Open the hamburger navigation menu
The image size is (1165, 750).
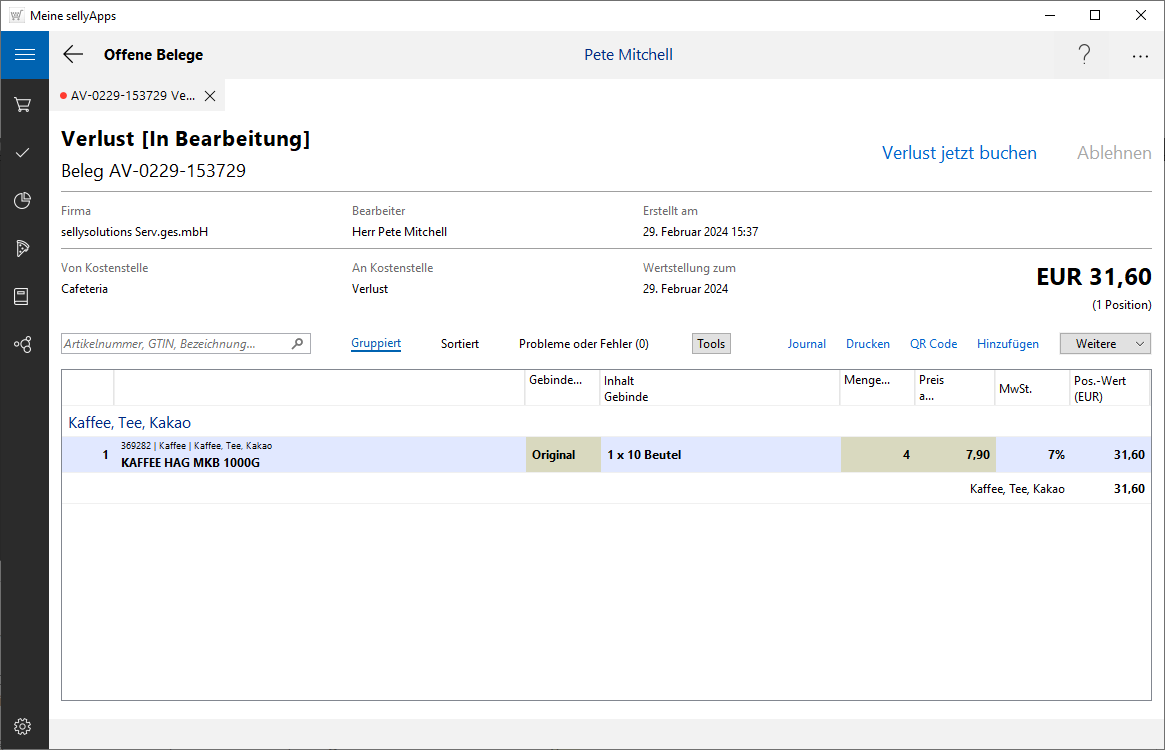[24, 55]
